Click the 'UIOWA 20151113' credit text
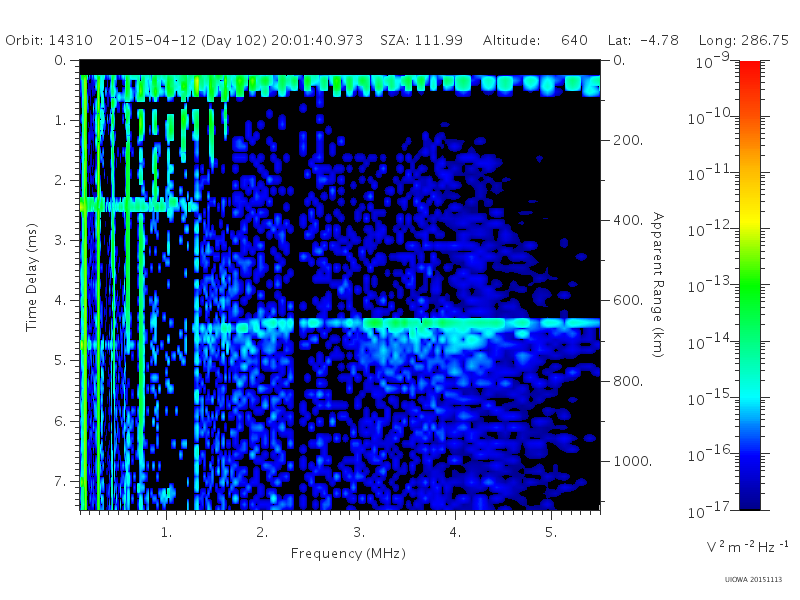The width and height of the screenshot is (800, 600). [x=753, y=580]
